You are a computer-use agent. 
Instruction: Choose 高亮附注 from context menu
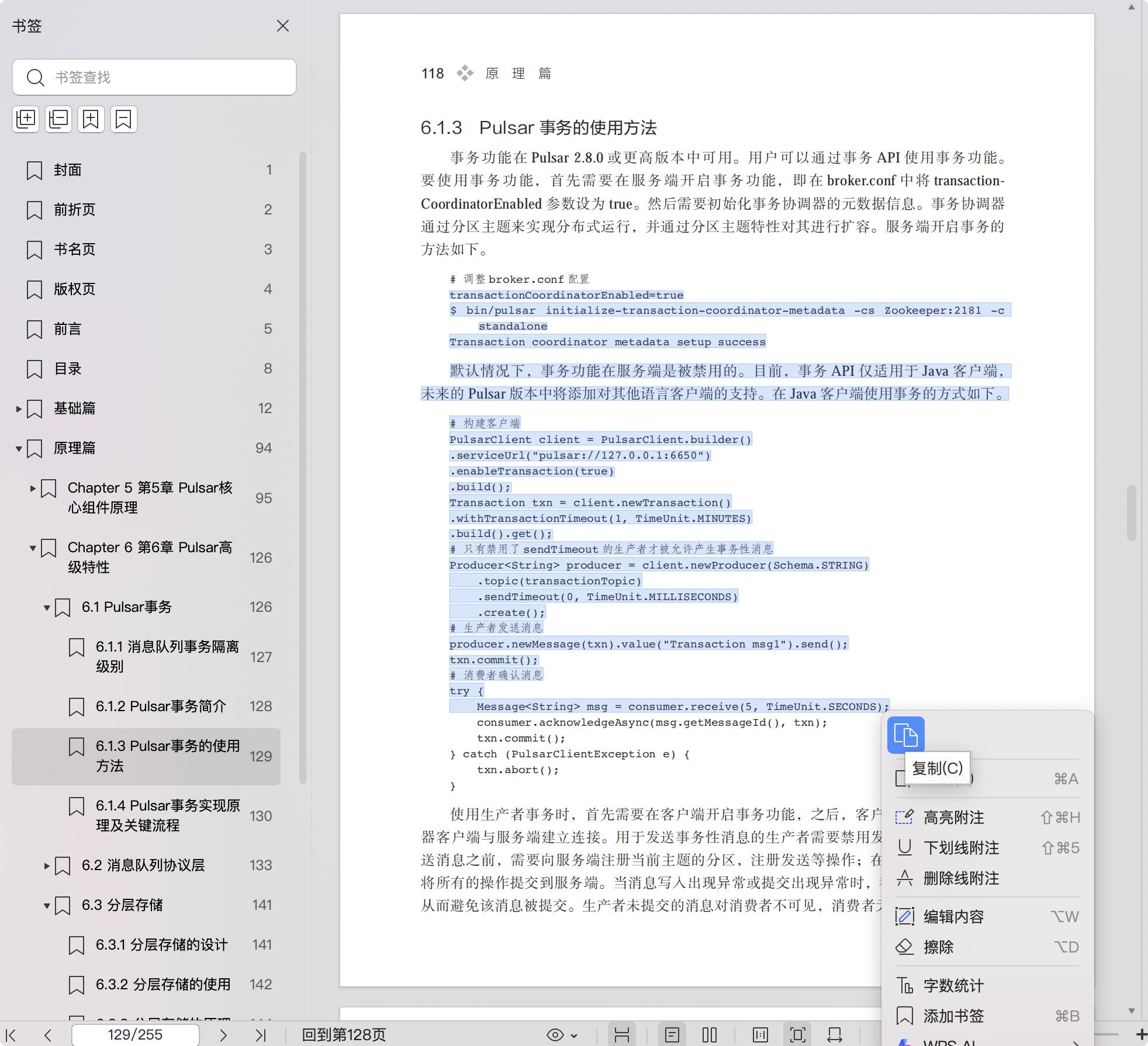point(987,818)
